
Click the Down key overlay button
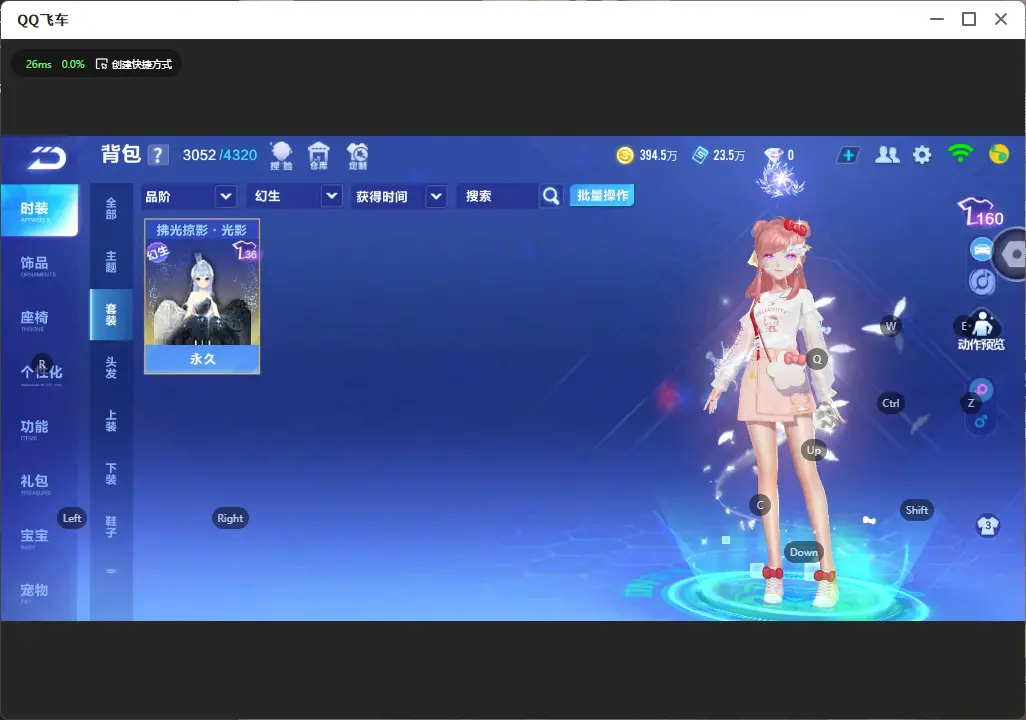[804, 552]
